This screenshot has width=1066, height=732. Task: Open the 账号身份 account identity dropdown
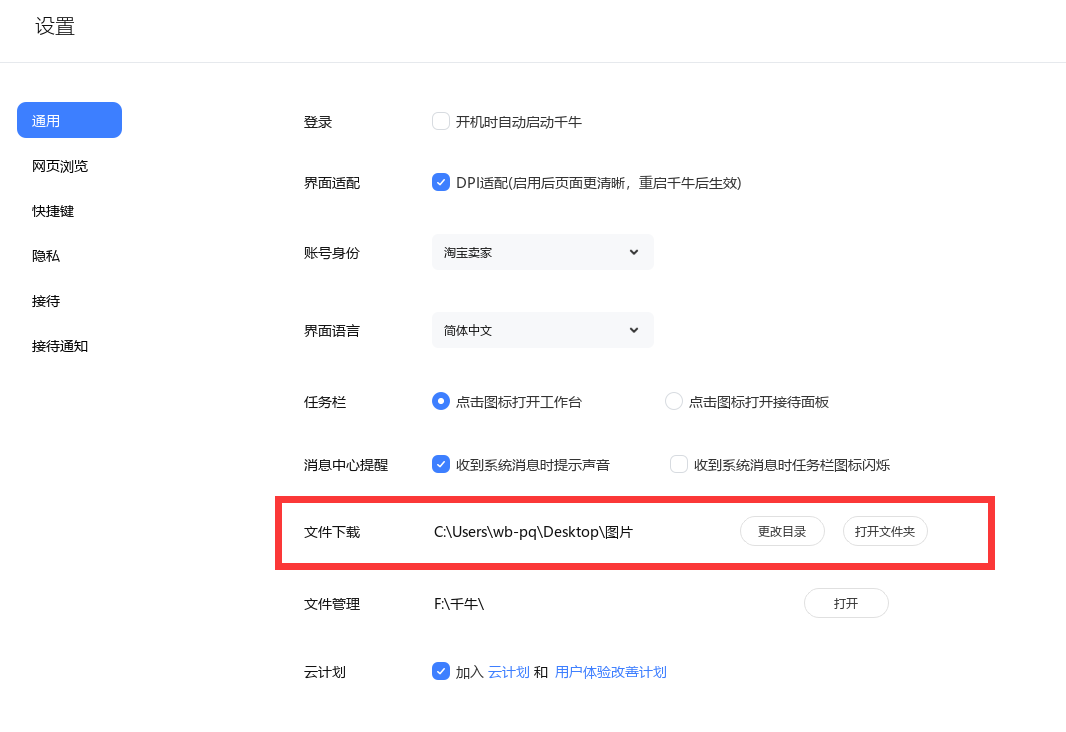542,252
